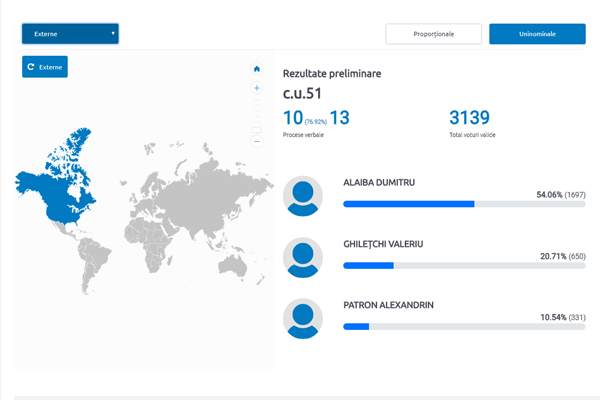Image resolution: width=600 pixels, height=400 pixels.
Task: Click the PATRON ALEXANDRIN candidate name
Action: [x=388, y=304]
